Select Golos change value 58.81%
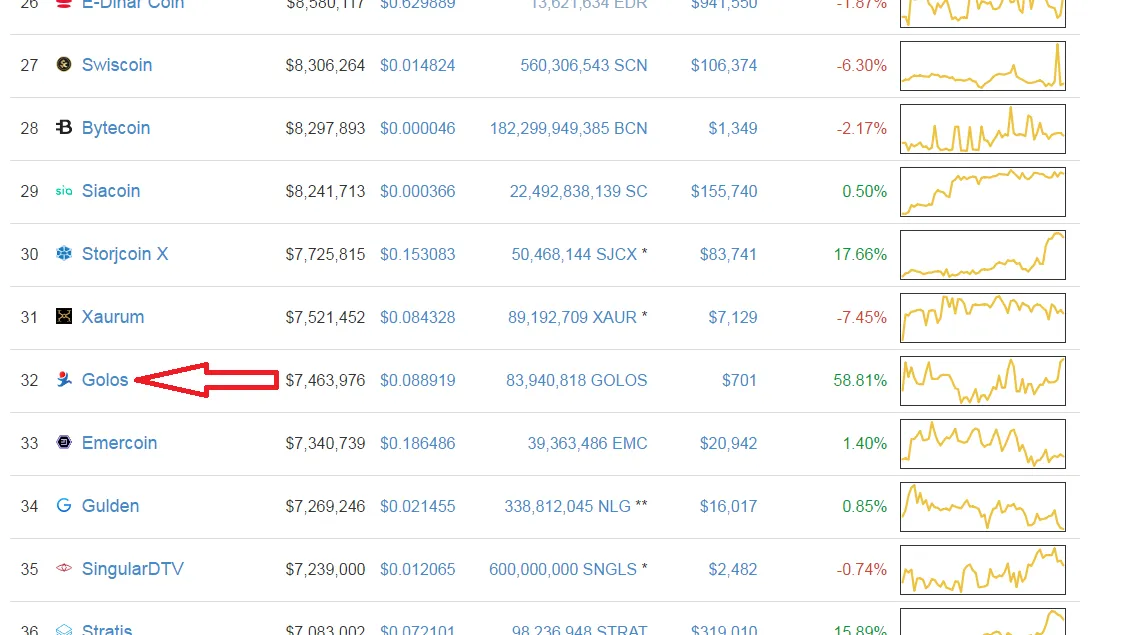Image resolution: width=1129 pixels, height=635 pixels. [860, 380]
